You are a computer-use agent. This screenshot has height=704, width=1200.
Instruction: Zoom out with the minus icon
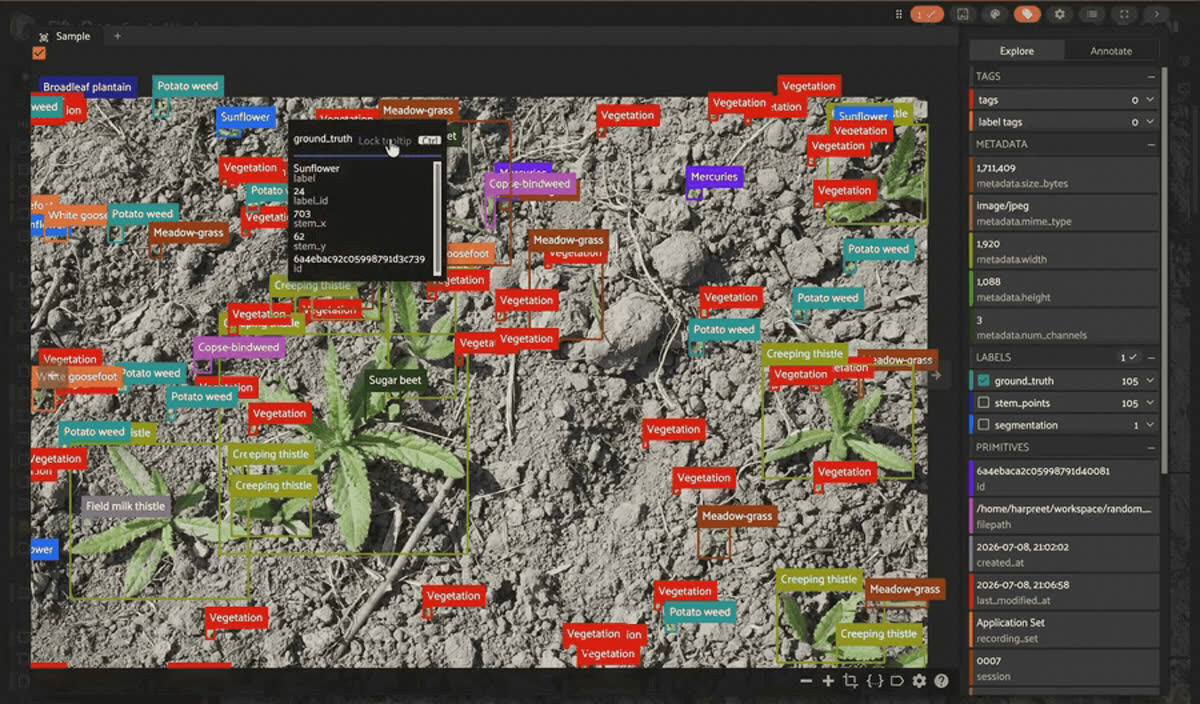806,681
